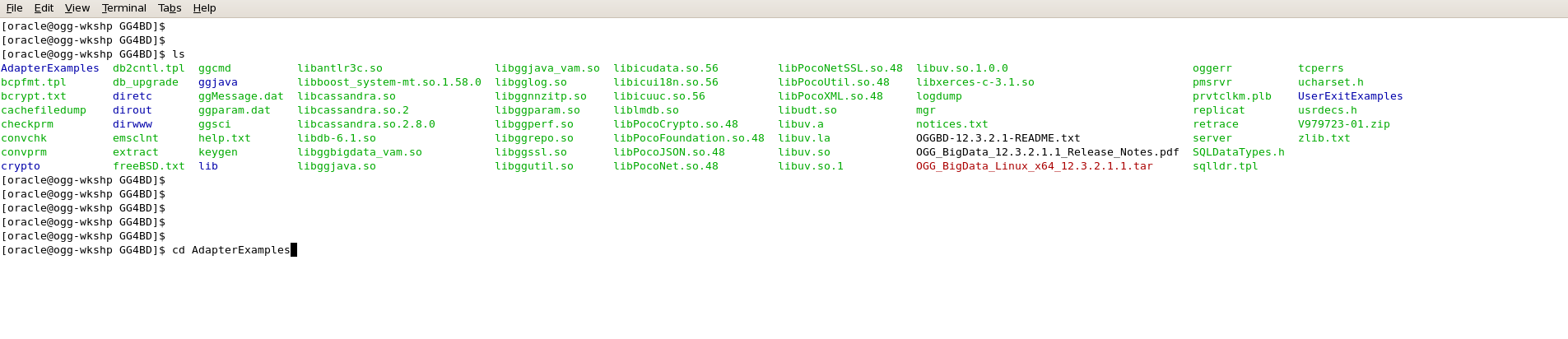Viewport: 1568px width, 339px height.
Task: Click the OGG_BigData_12.3.2.1.1_Release_Notes.pdf filename
Action: click(1047, 152)
